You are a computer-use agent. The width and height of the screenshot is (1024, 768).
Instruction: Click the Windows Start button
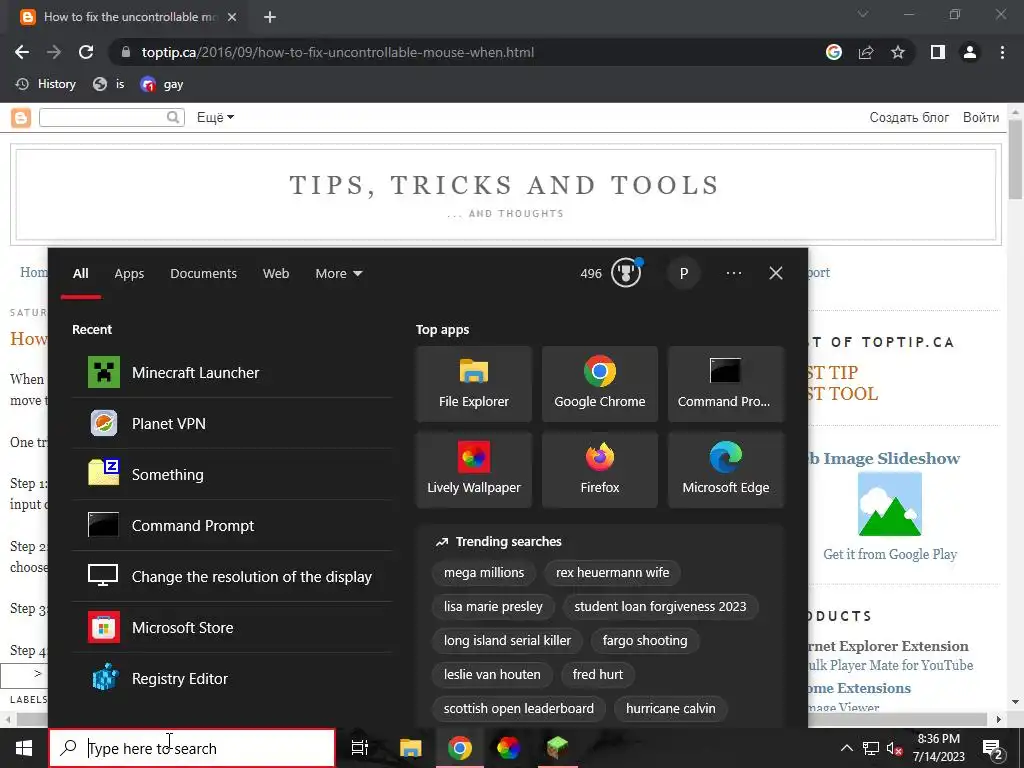[x=24, y=748]
